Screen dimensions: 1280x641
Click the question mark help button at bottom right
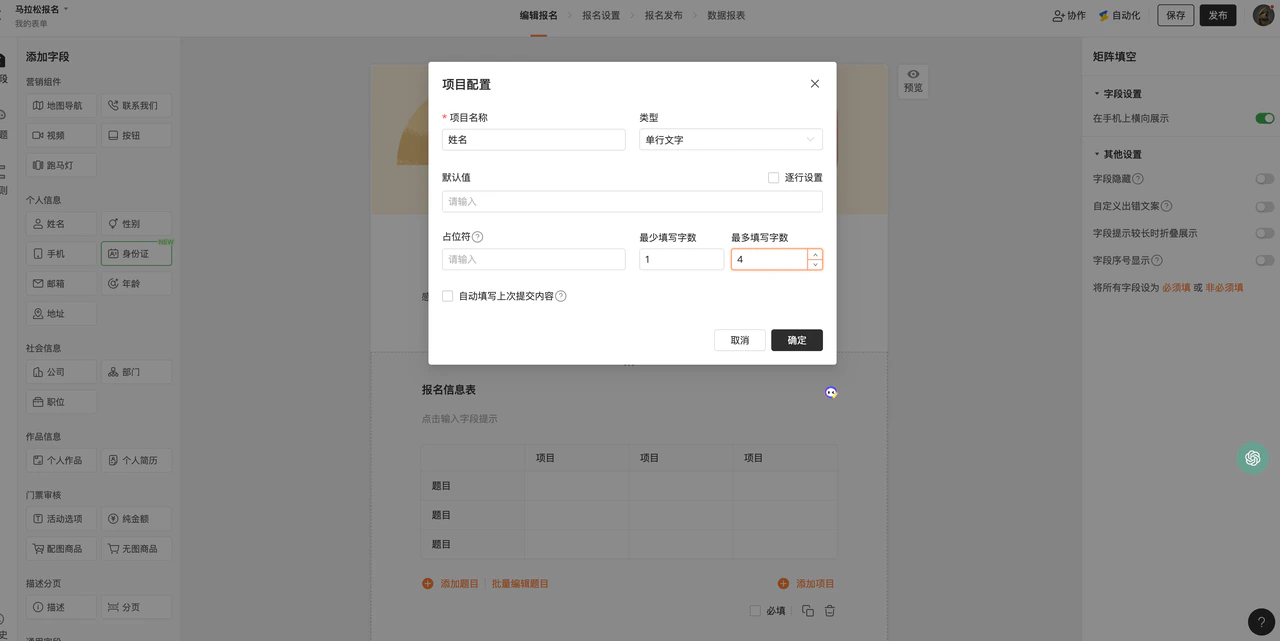(x=1261, y=621)
